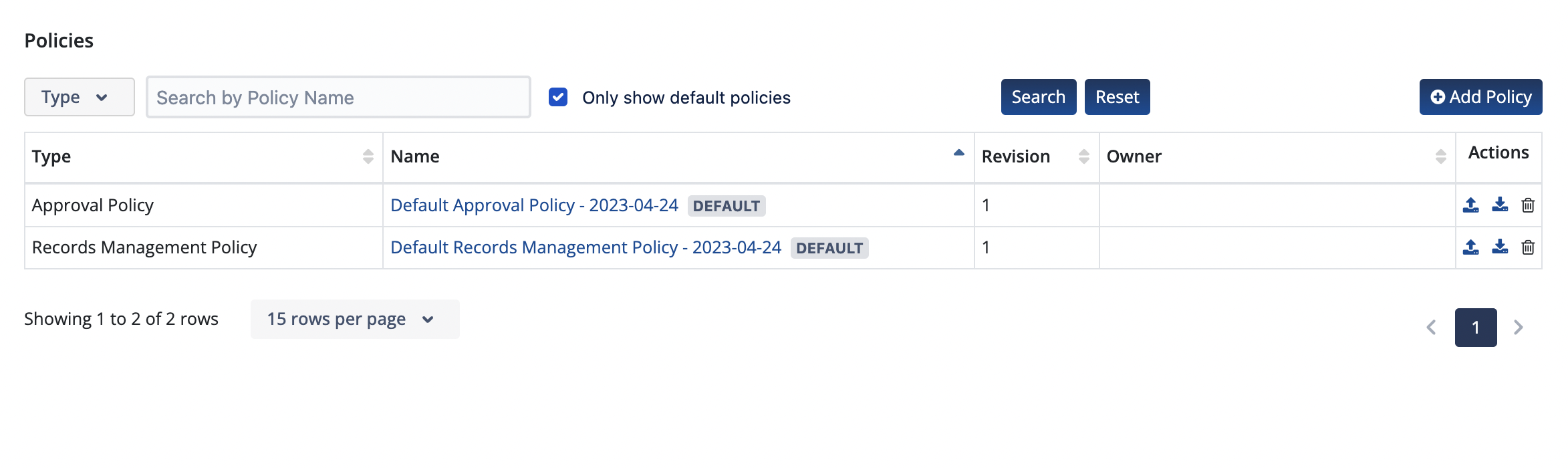Sort table by Type column
This screenshot has width=1568, height=468.
368,156
